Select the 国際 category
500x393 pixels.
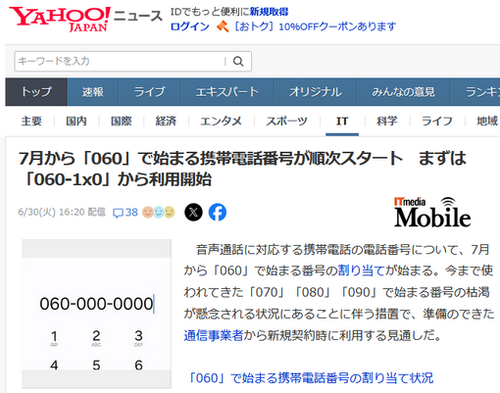point(121,121)
